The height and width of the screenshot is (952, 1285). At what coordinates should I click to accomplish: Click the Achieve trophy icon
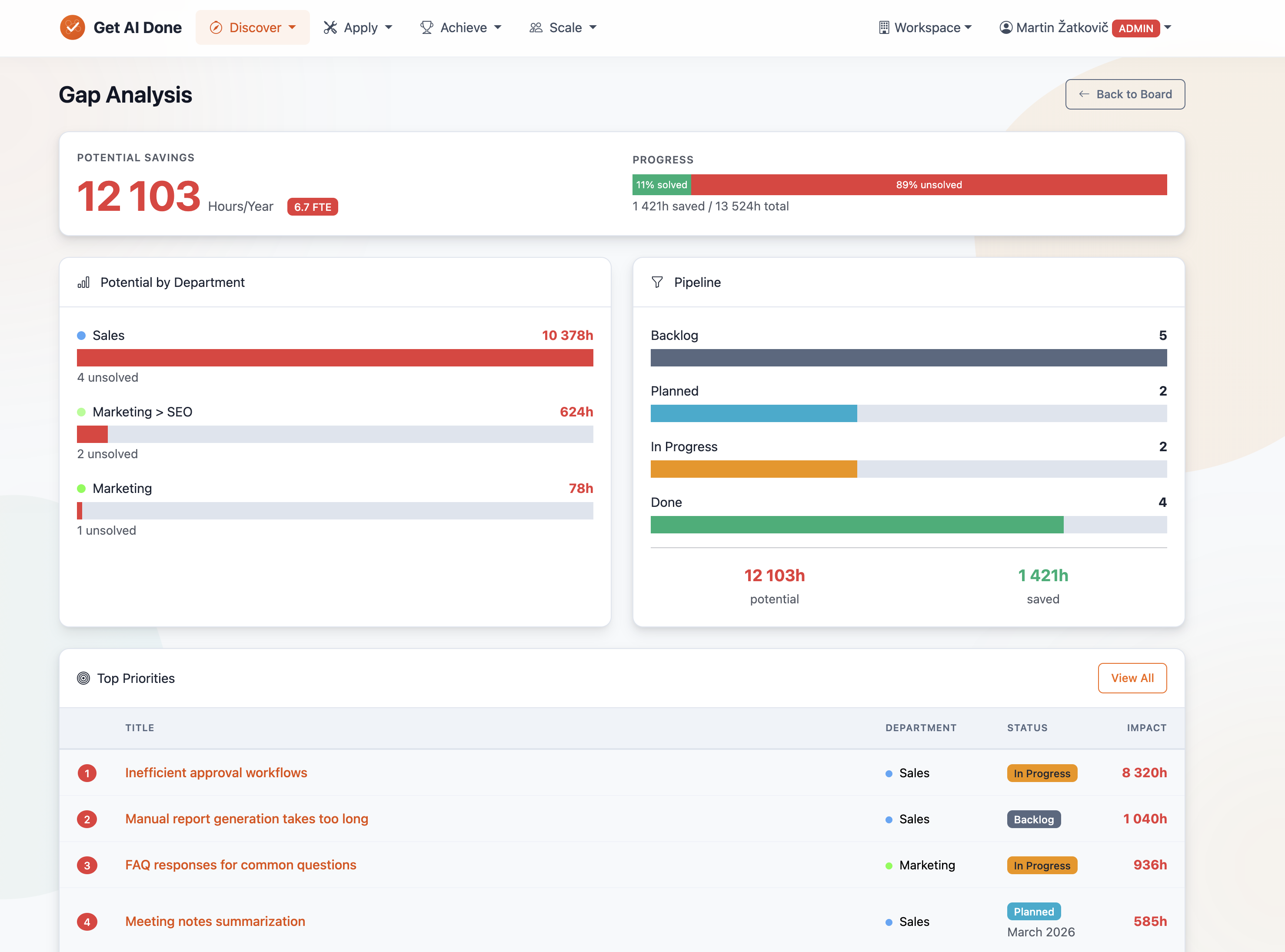point(426,28)
